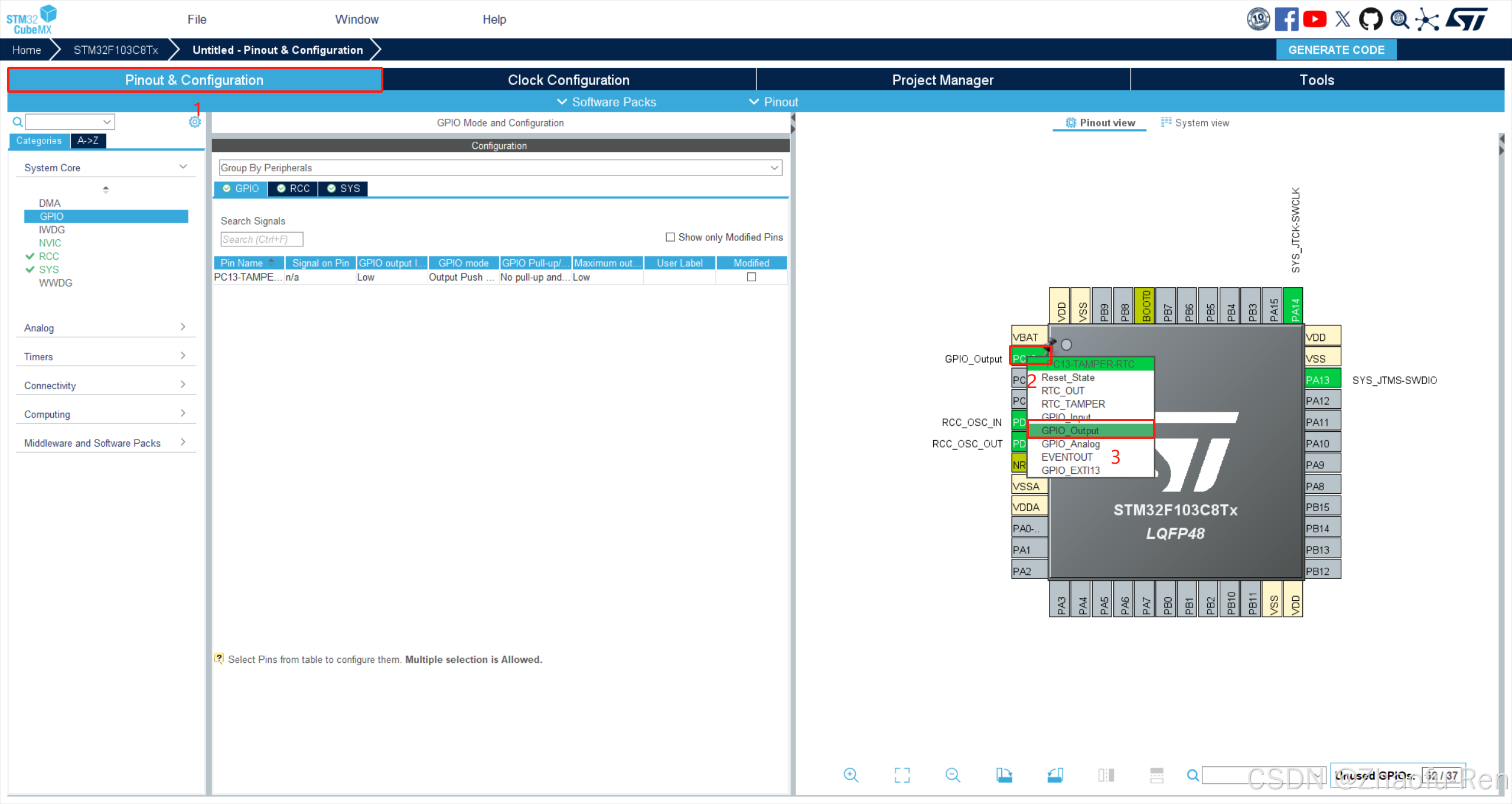This screenshot has height=804, width=1512.
Task: Choose GPIO_Analog from the pin menu
Action: (1090, 444)
